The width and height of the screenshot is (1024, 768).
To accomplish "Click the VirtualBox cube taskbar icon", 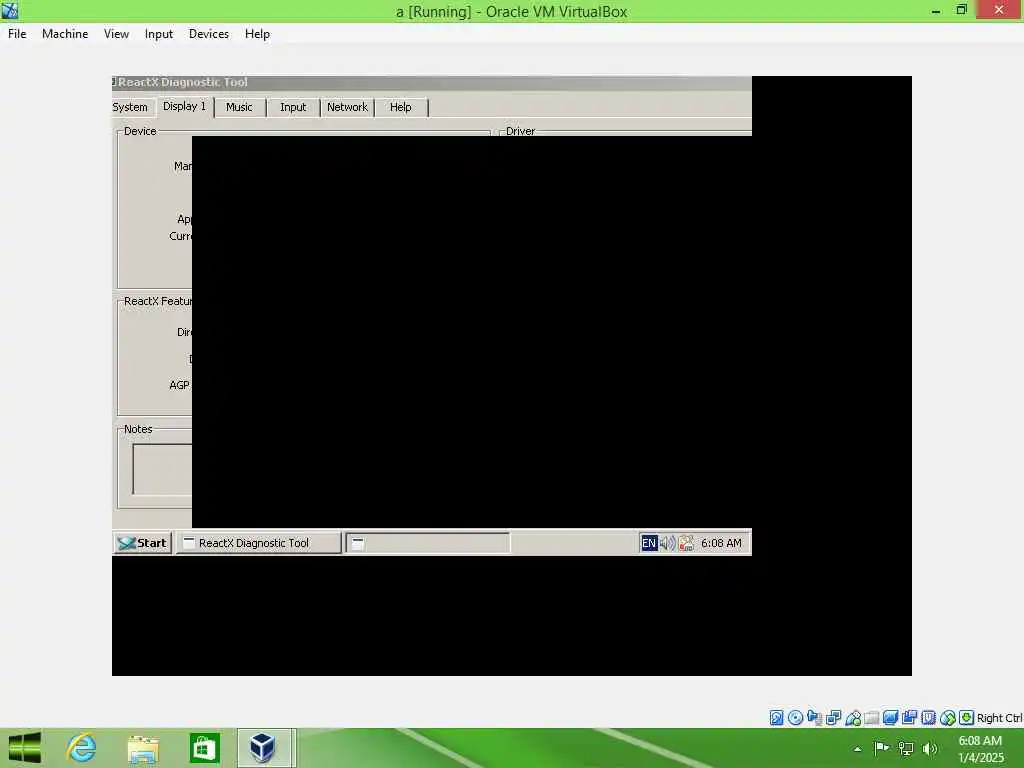I will click(263, 748).
